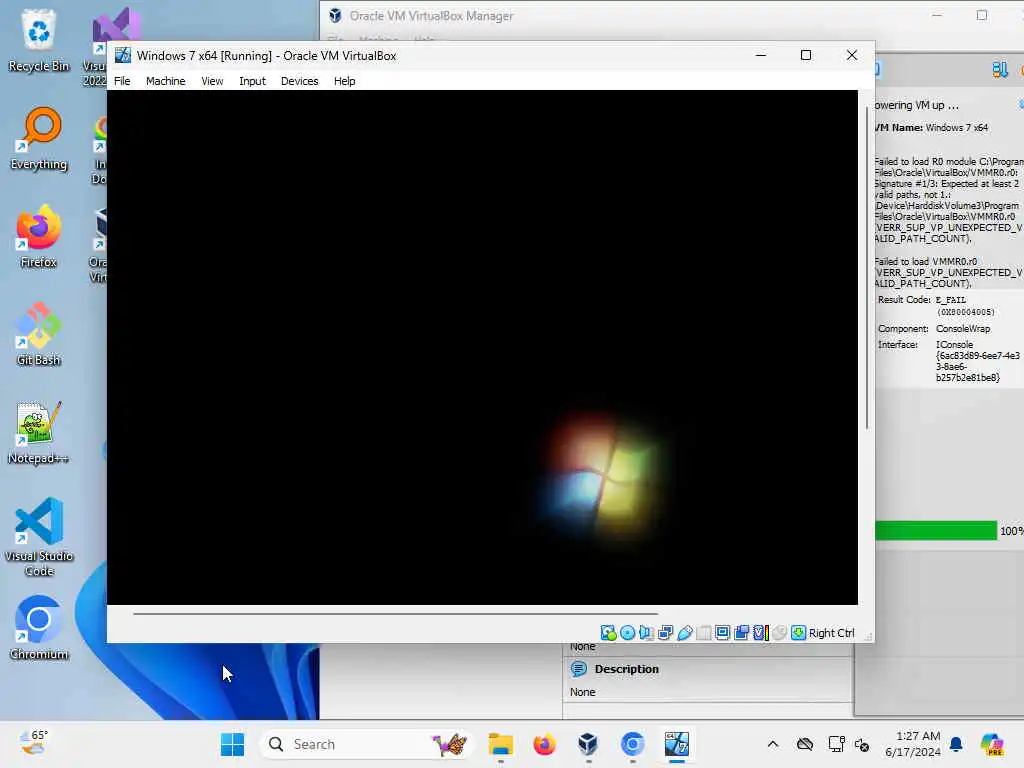Click the muted volume tray icon
1024x768 pixels.
pyautogui.click(x=862, y=744)
